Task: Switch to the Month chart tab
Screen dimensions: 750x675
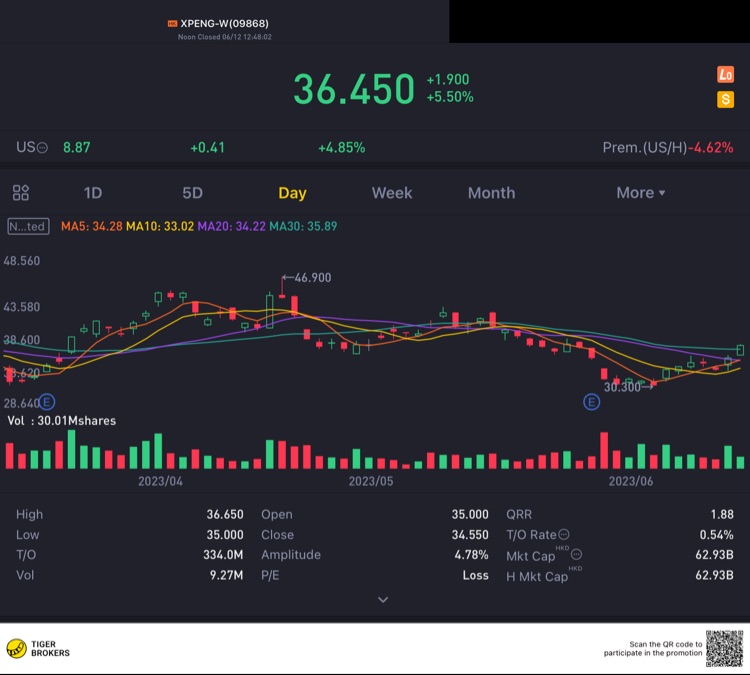Action: (x=491, y=193)
